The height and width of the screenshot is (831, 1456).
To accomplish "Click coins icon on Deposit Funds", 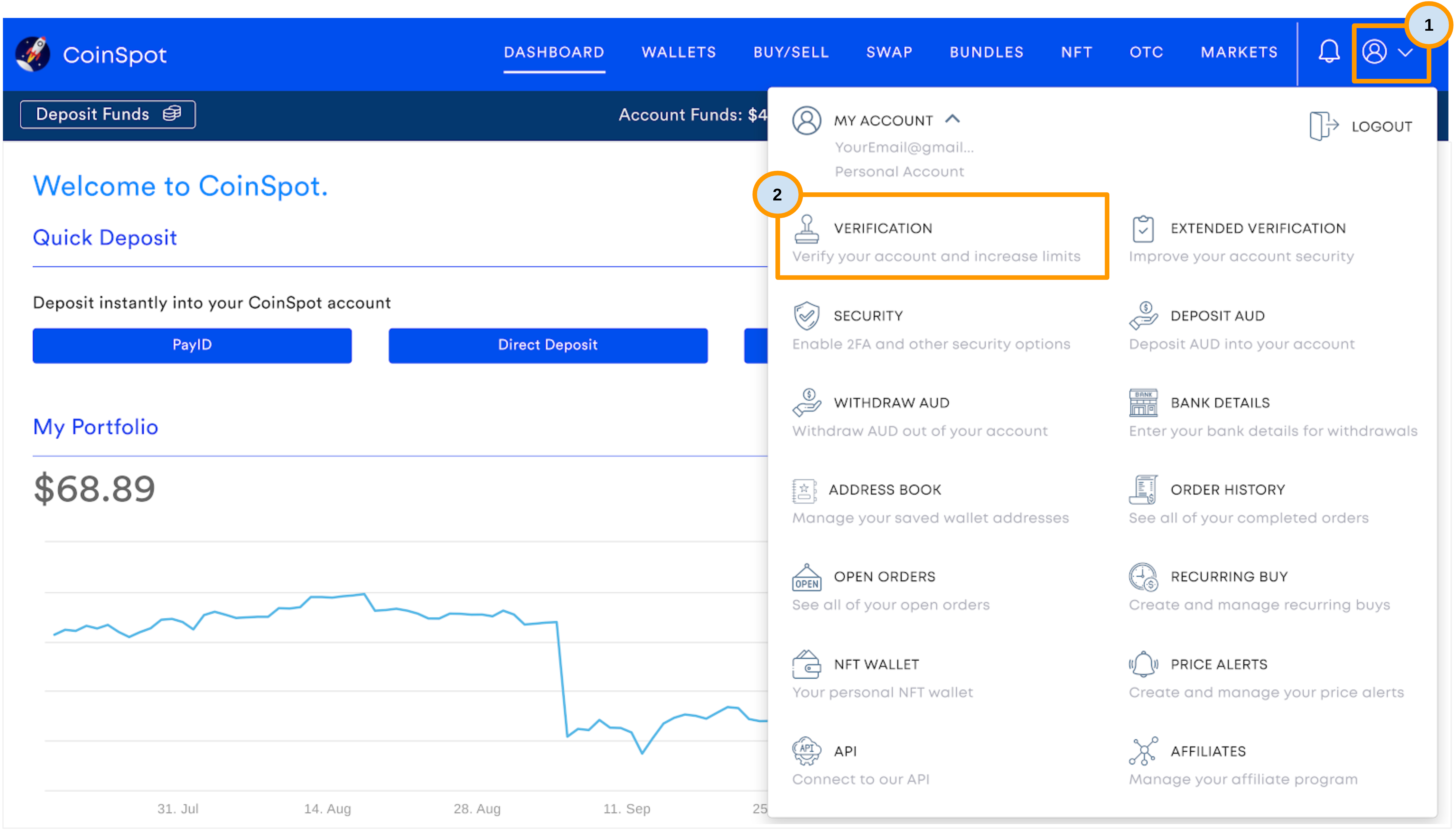I will coord(172,113).
